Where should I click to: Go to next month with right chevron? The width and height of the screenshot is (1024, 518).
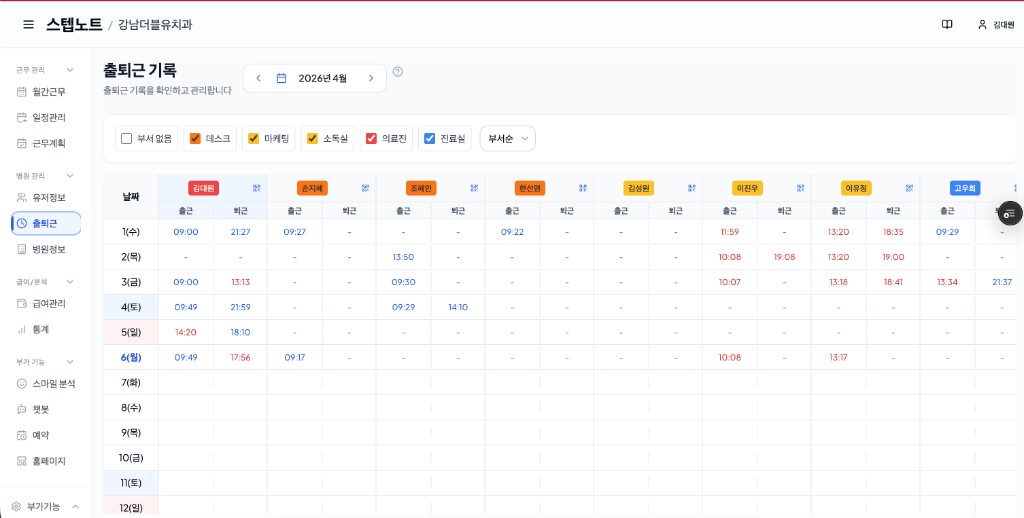[371, 78]
